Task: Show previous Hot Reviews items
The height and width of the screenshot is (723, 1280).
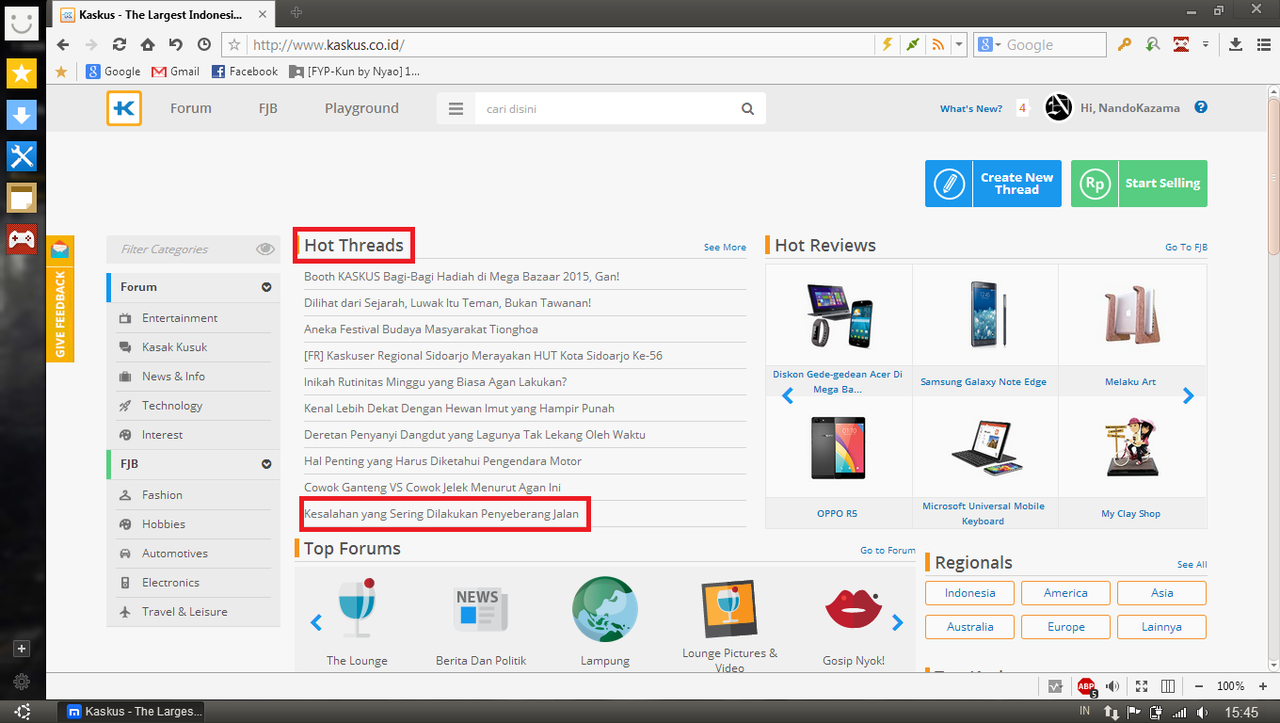Action: (787, 396)
